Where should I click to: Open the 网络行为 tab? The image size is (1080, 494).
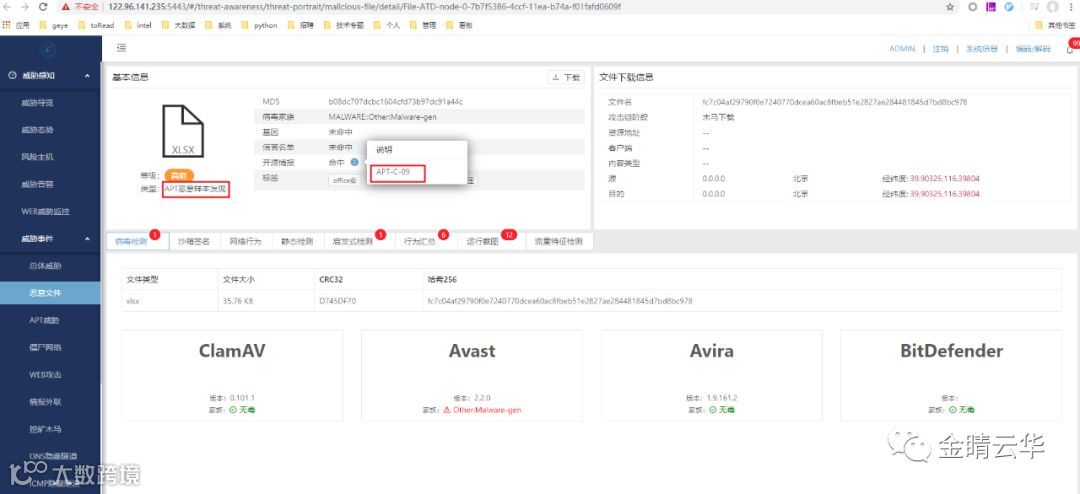point(245,242)
